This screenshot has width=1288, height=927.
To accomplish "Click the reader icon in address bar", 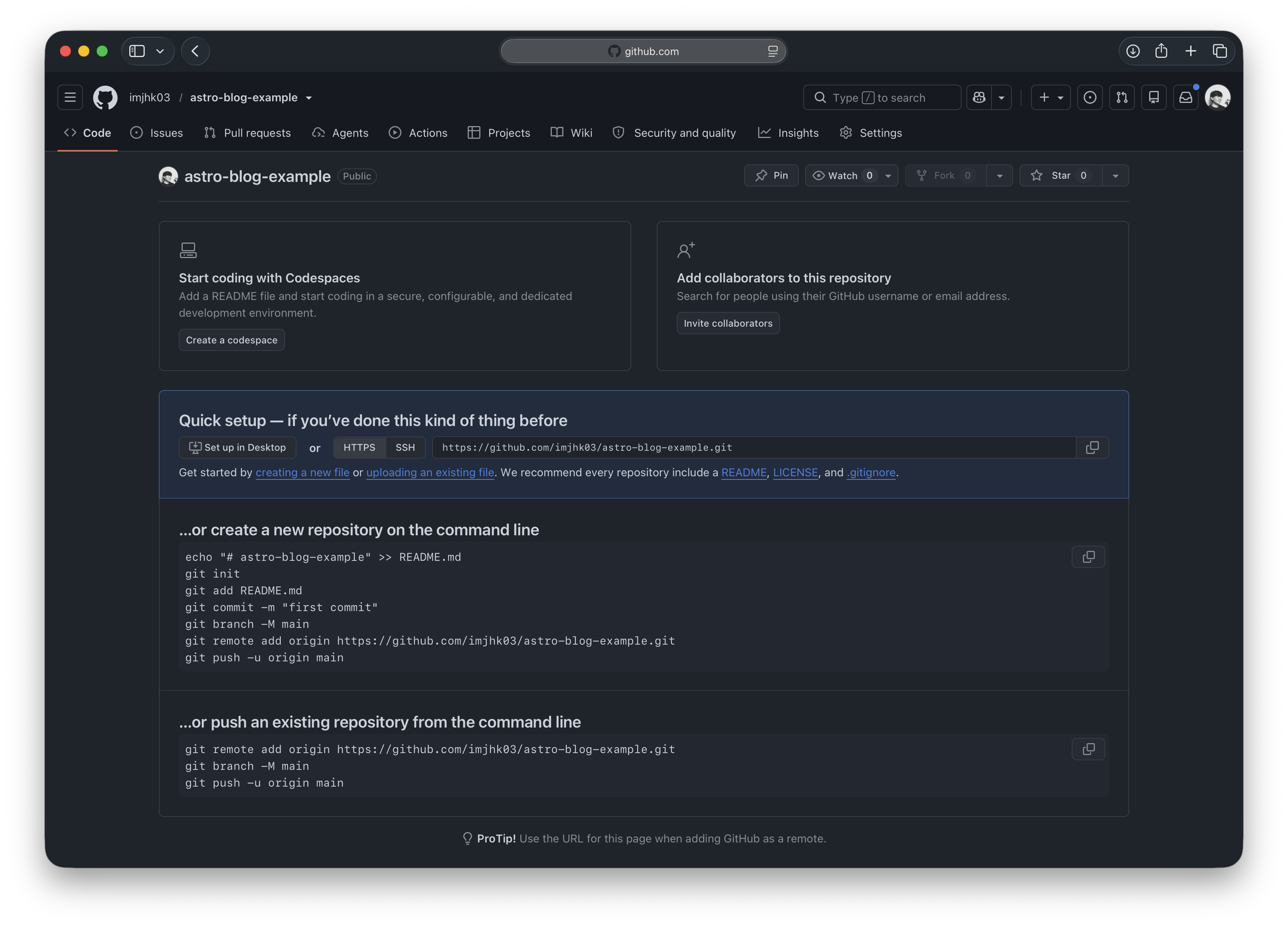I will 772,51.
